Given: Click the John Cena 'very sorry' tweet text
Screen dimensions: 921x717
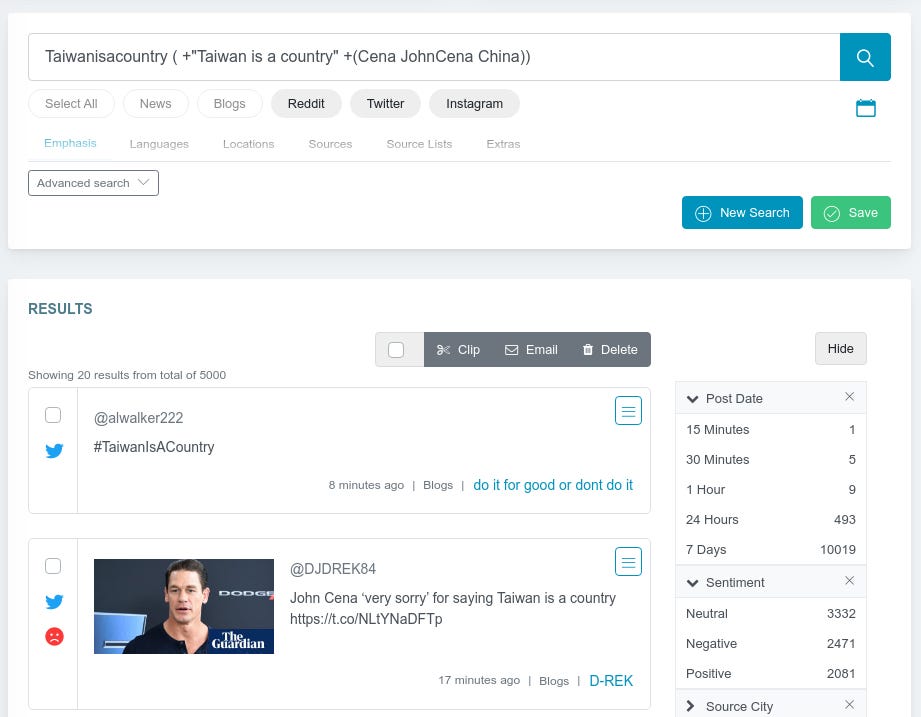Looking at the screenshot, I should [x=453, y=608].
